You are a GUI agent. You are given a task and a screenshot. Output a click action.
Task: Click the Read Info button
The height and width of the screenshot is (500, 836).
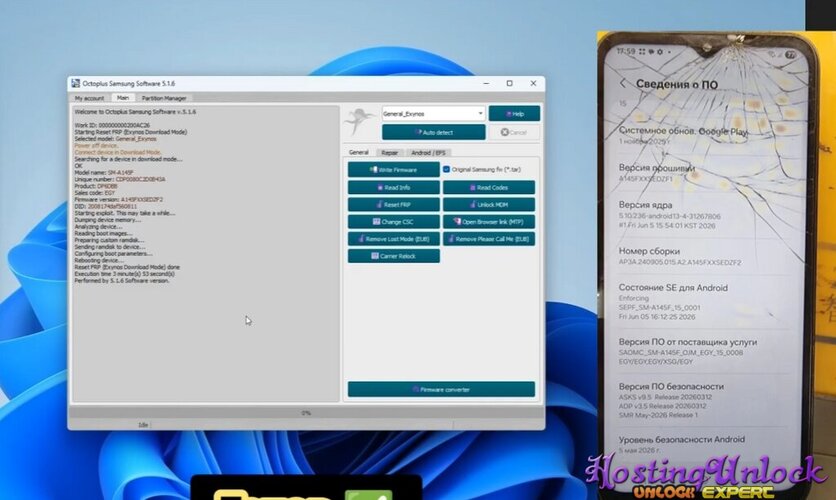pos(393,187)
